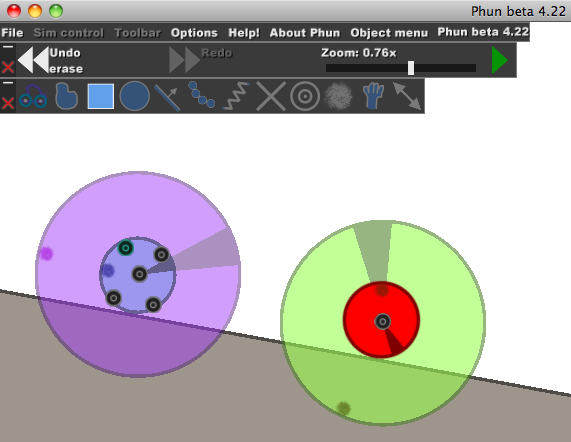Choose the scale arrows tool
This screenshot has height=442, width=571.
(x=407, y=96)
